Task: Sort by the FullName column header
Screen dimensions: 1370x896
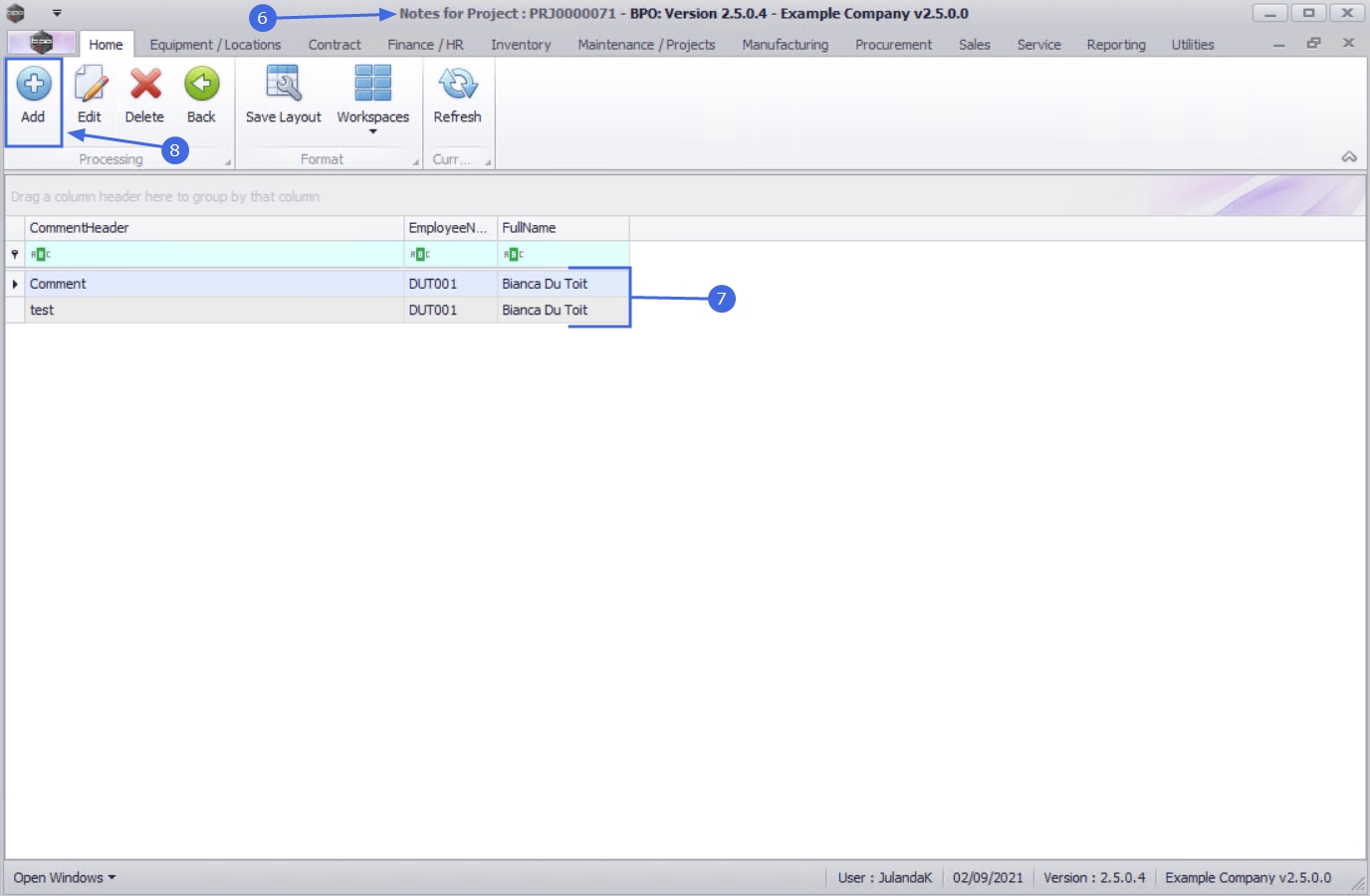Action: [563, 228]
